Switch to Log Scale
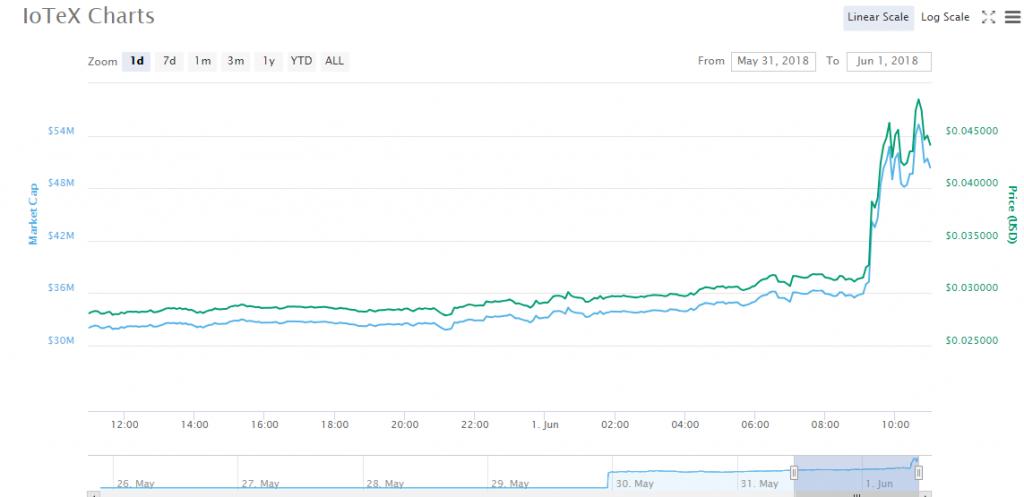 [x=945, y=18]
